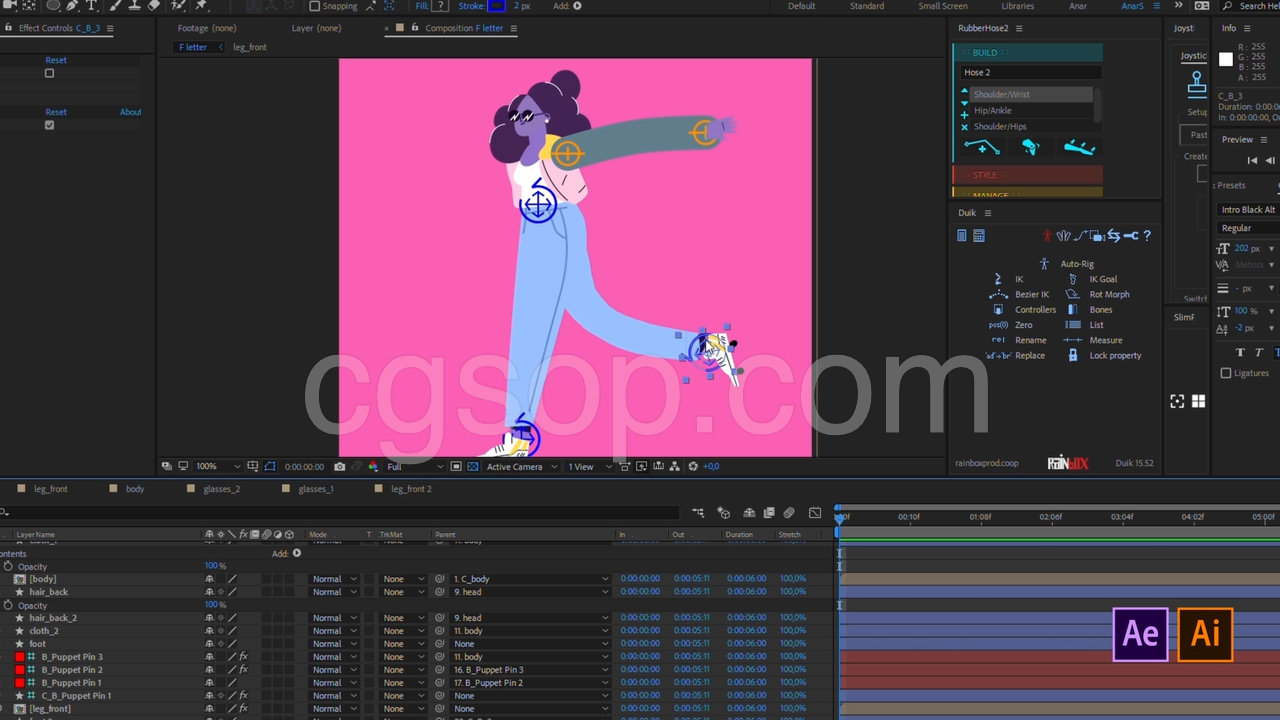Click the Duik Bones icon
The width and height of the screenshot is (1280, 720).
tap(1073, 309)
